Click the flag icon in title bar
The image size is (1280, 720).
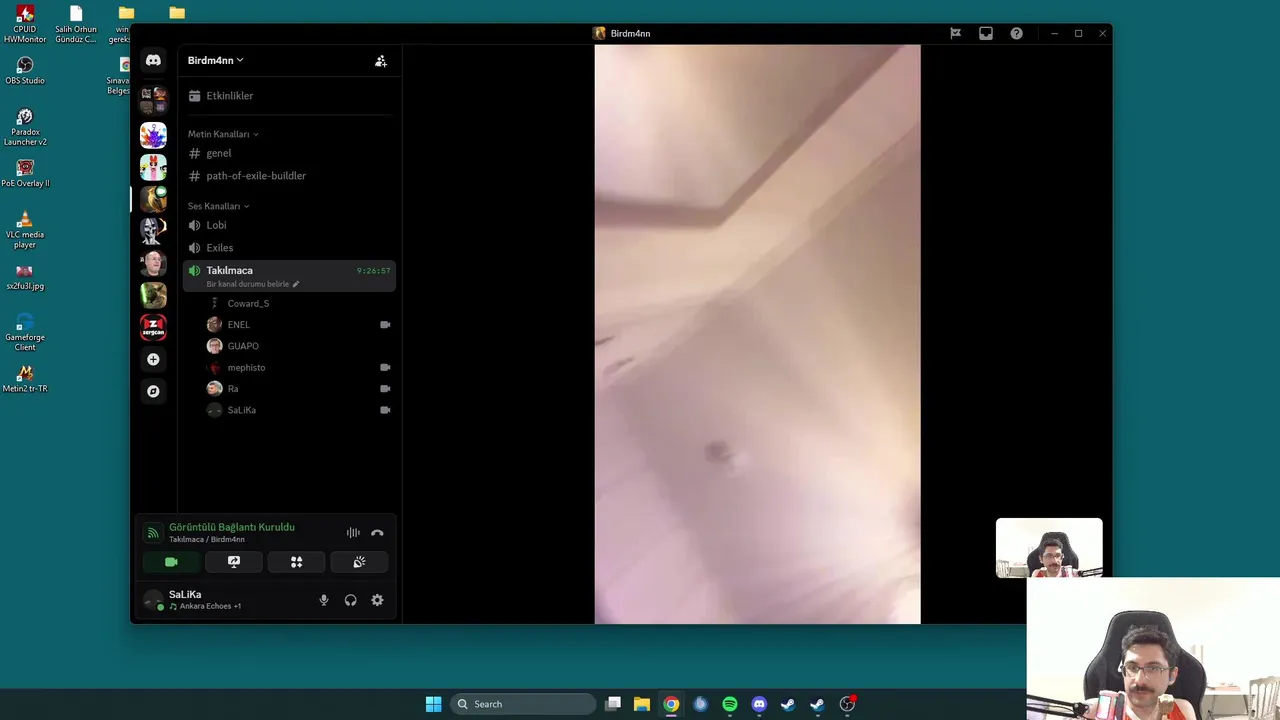(955, 33)
